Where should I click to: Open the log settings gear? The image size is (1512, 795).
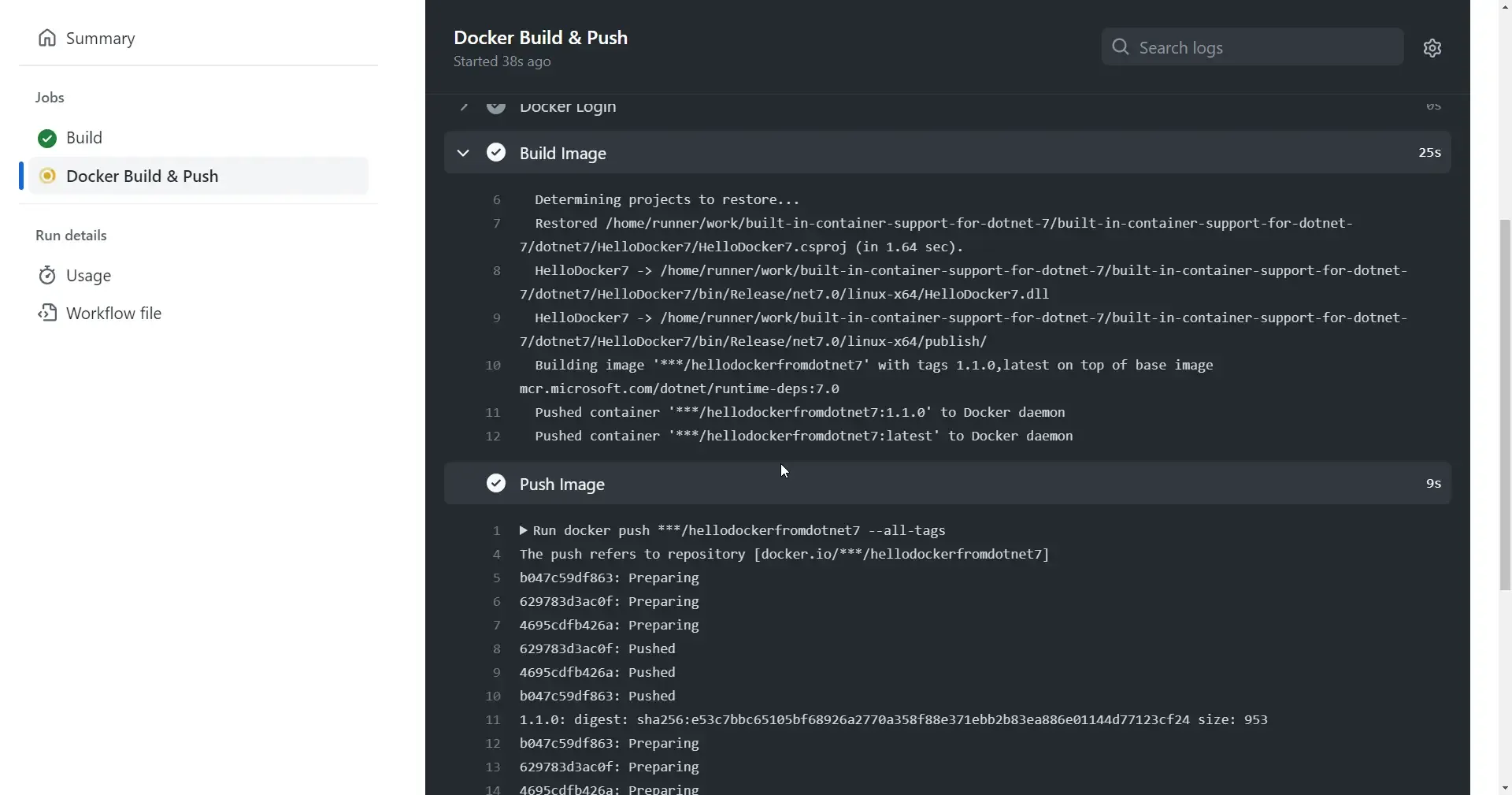[x=1433, y=47]
